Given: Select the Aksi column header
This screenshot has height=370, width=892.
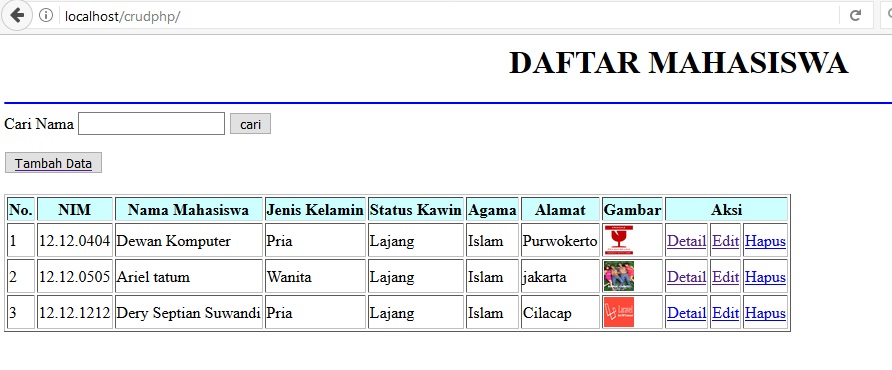Looking at the screenshot, I should (726, 209).
